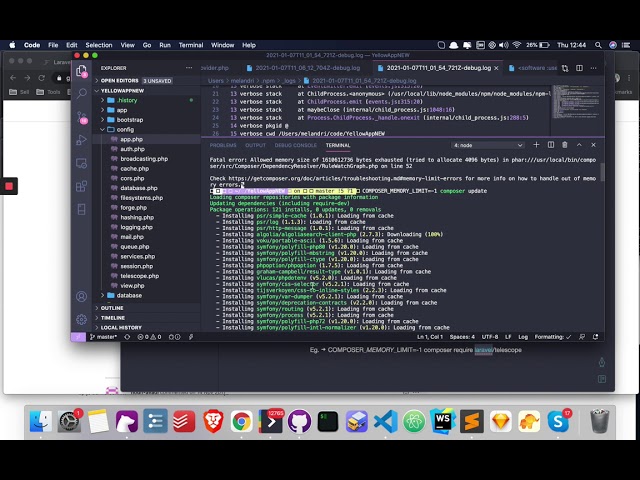Expand the LOCAL HISTORY section
Screen dimensions: 640x480
[121, 327]
